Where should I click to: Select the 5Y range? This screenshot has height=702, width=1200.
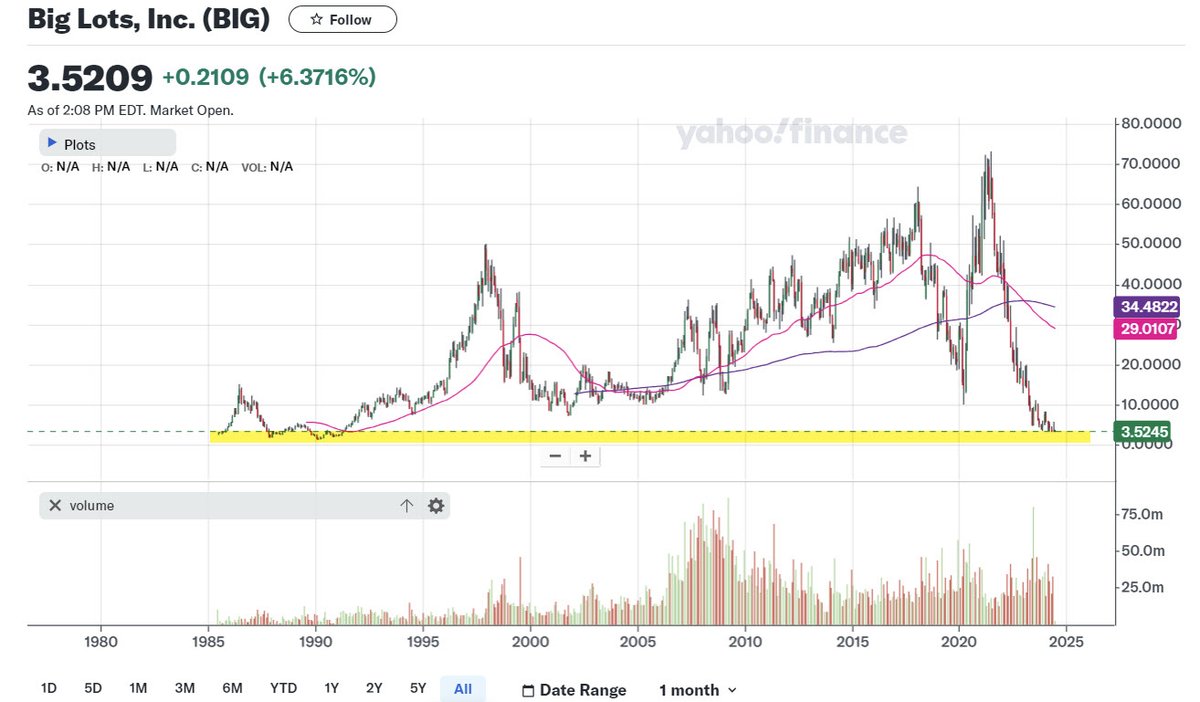click(x=418, y=688)
